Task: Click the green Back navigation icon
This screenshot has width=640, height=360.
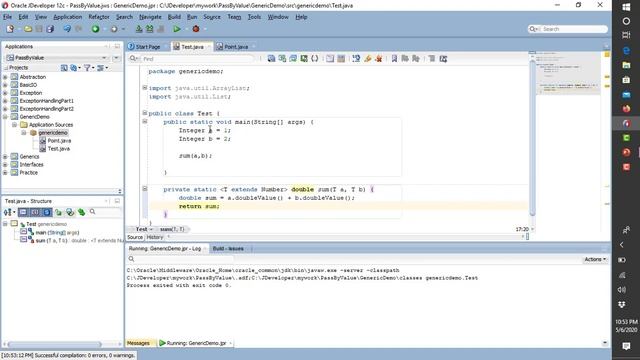Action: (96, 29)
